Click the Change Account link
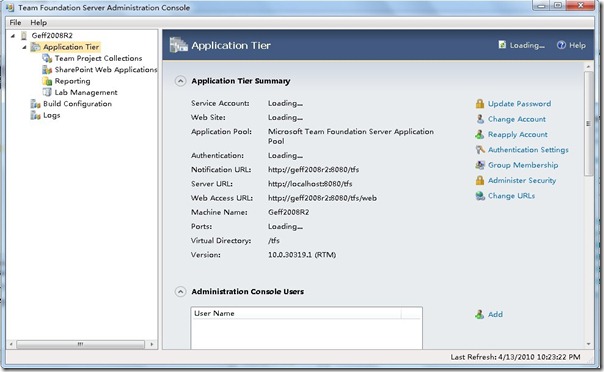 coord(517,119)
